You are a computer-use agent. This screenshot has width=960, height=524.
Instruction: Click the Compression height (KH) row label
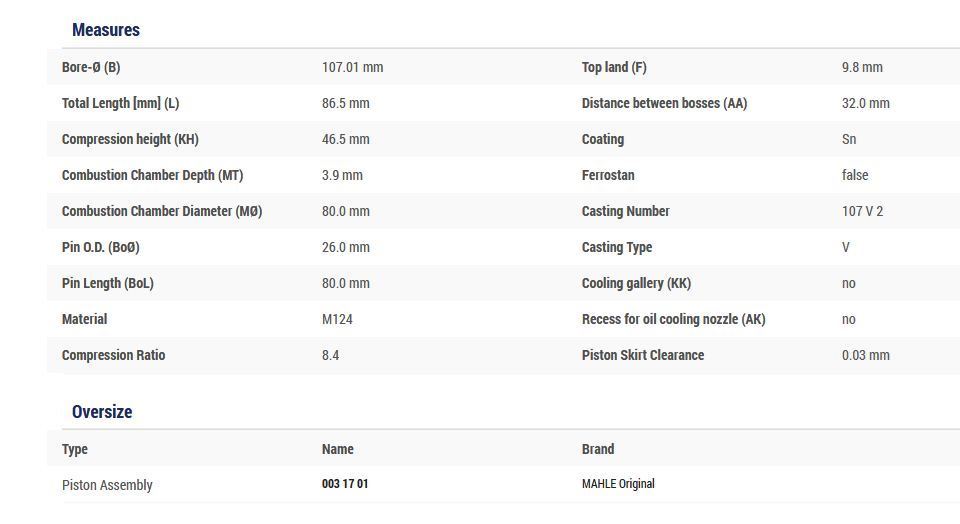point(130,139)
